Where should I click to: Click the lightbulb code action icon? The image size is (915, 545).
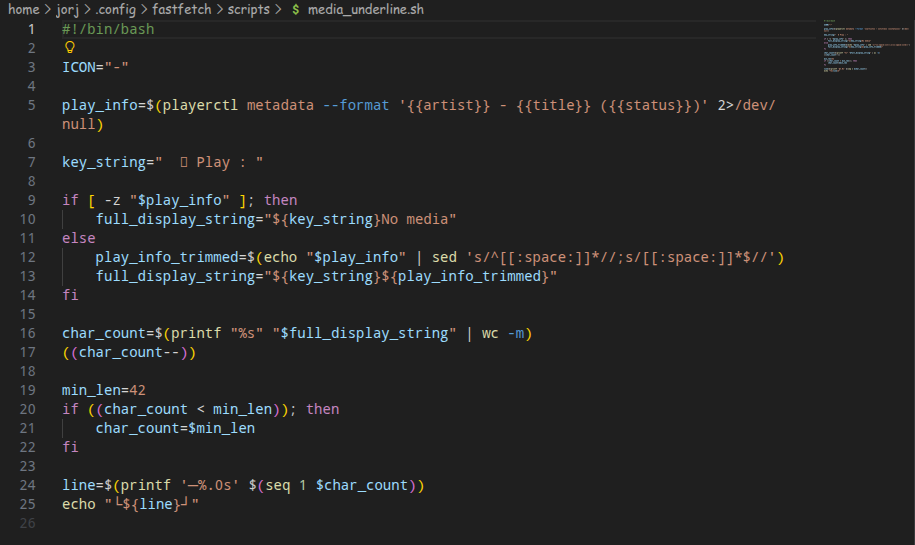pos(69,47)
